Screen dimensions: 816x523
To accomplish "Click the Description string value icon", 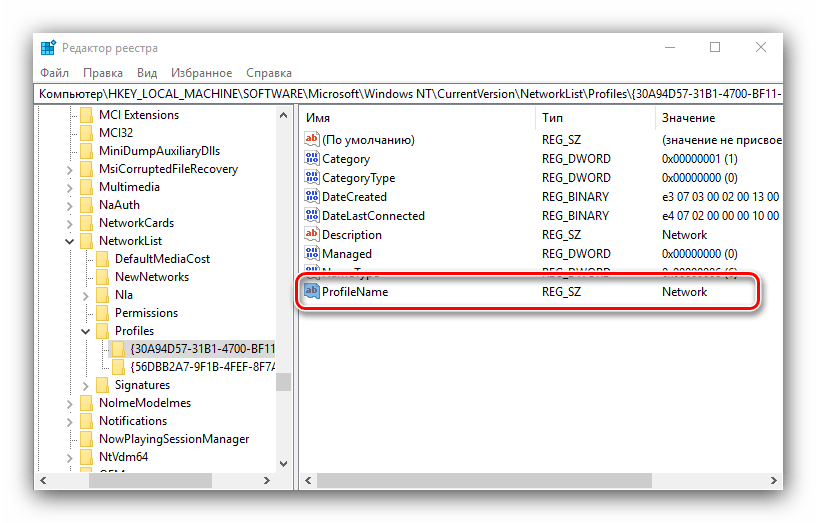I will click(x=311, y=235).
